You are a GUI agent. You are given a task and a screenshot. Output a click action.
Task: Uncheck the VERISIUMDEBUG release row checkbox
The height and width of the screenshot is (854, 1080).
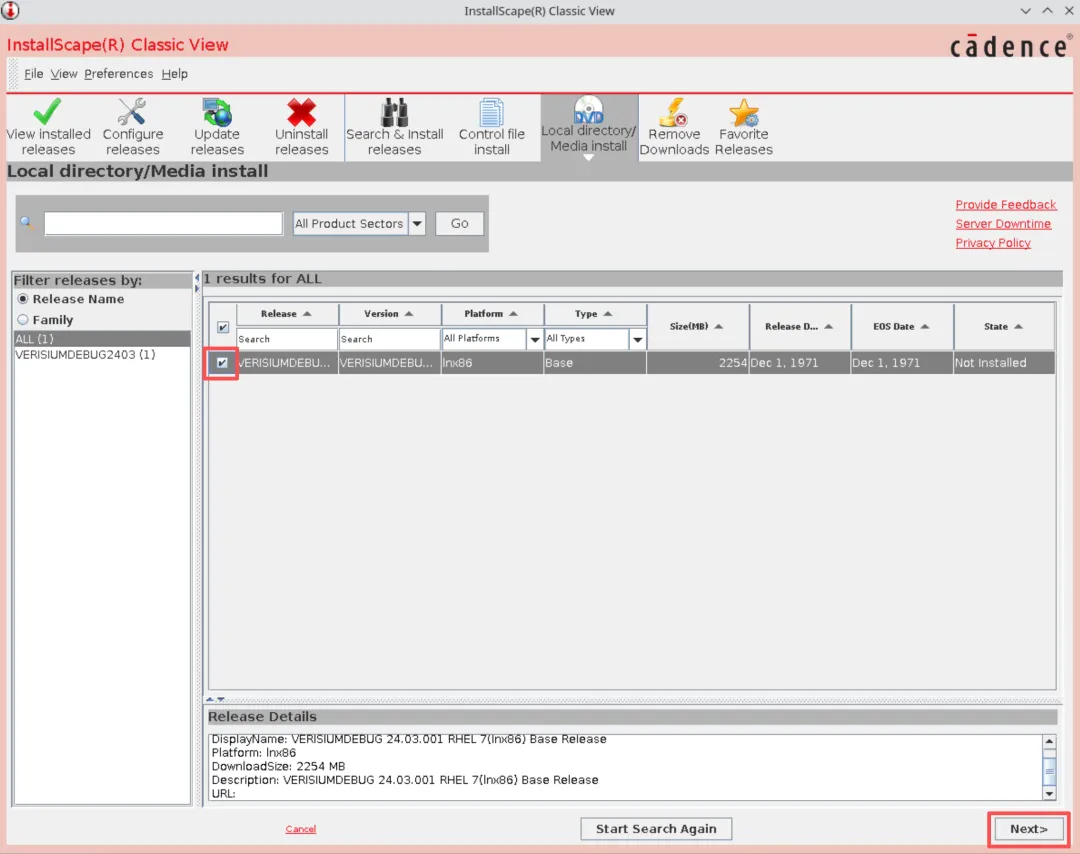(222, 362)
